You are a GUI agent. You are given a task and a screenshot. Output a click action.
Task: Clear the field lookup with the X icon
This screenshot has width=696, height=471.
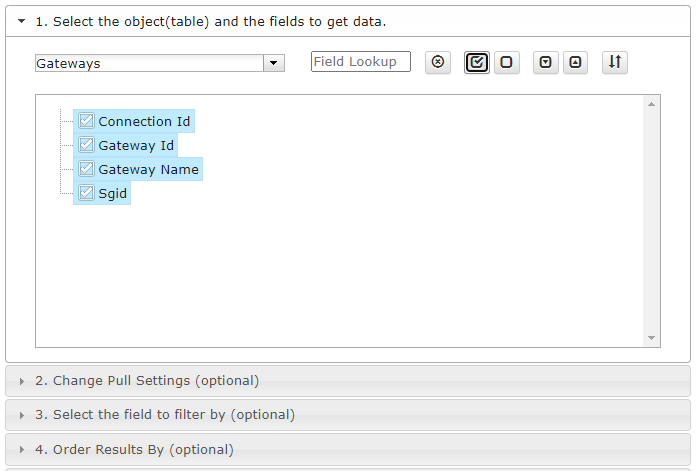coord(438,62)
